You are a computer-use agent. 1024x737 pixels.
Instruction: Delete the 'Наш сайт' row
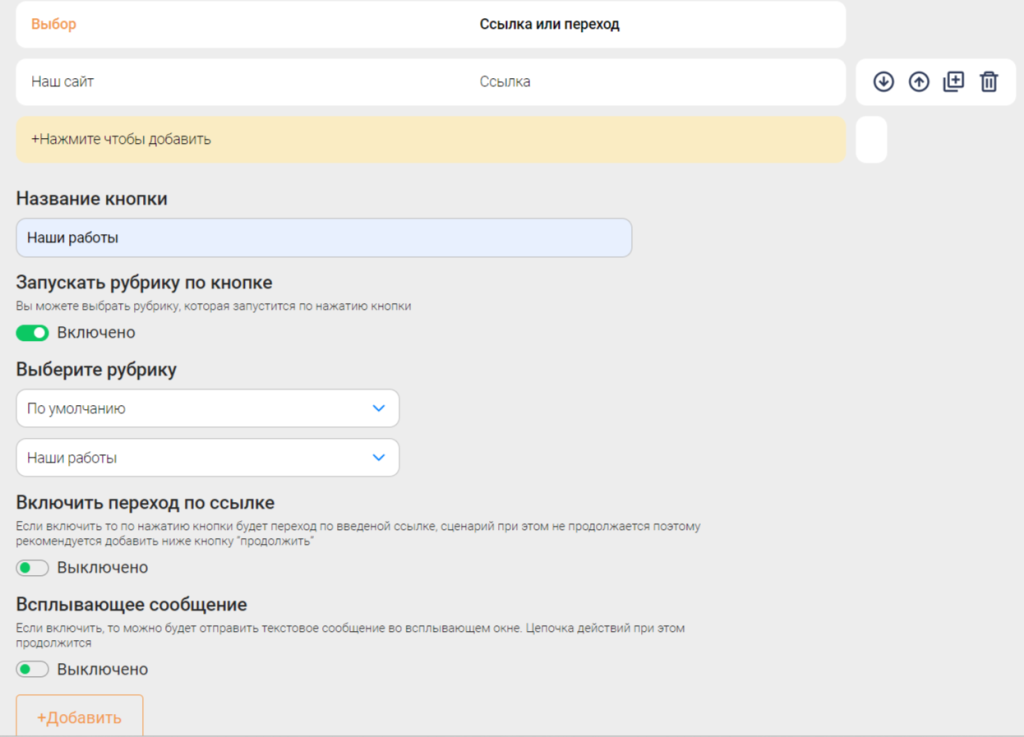point(989,82)
